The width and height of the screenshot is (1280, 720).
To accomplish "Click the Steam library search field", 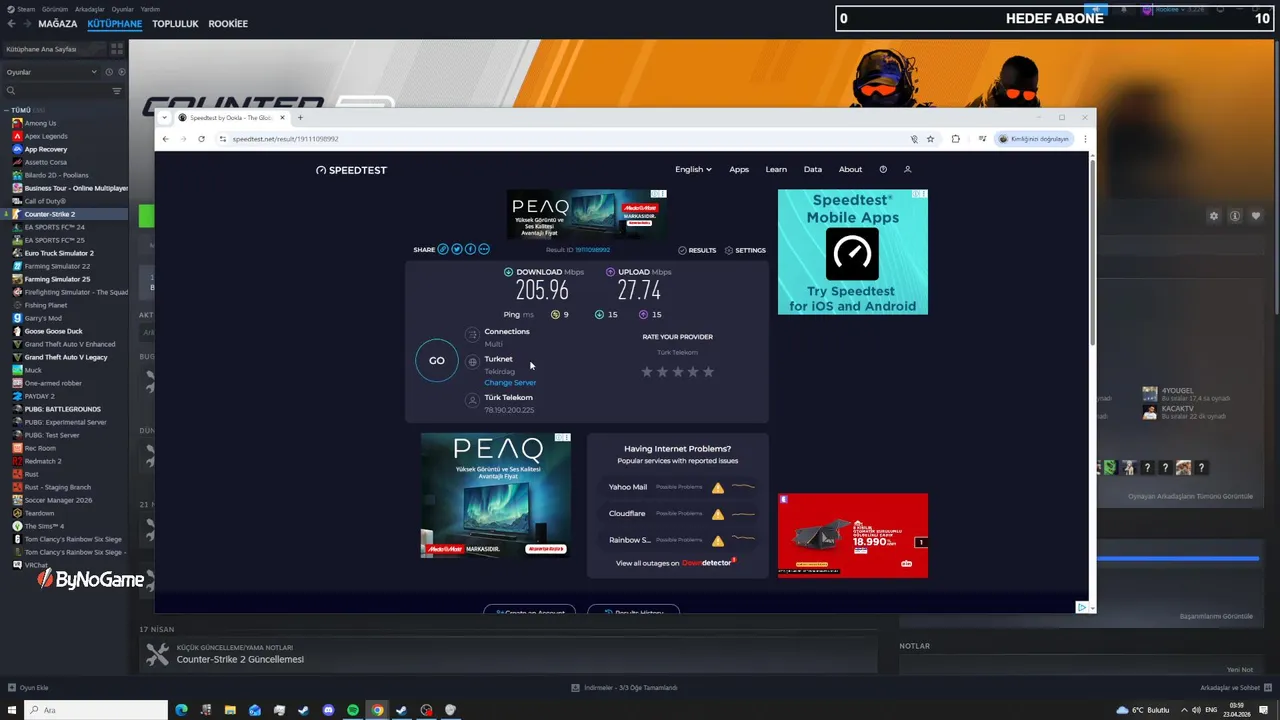I will pyautogui.click(x=56, y=91).
